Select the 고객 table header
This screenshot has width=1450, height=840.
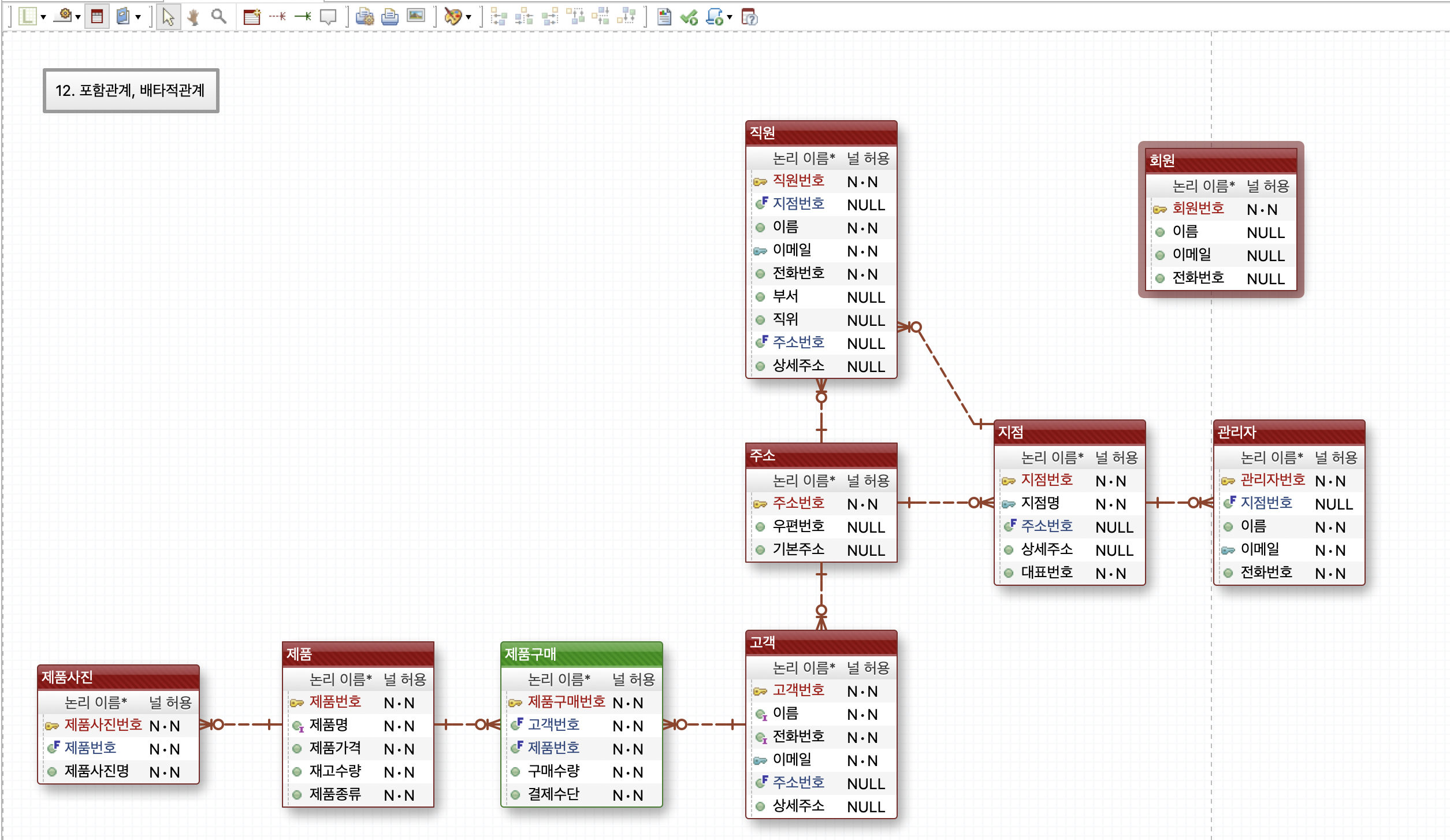point(821,642)
